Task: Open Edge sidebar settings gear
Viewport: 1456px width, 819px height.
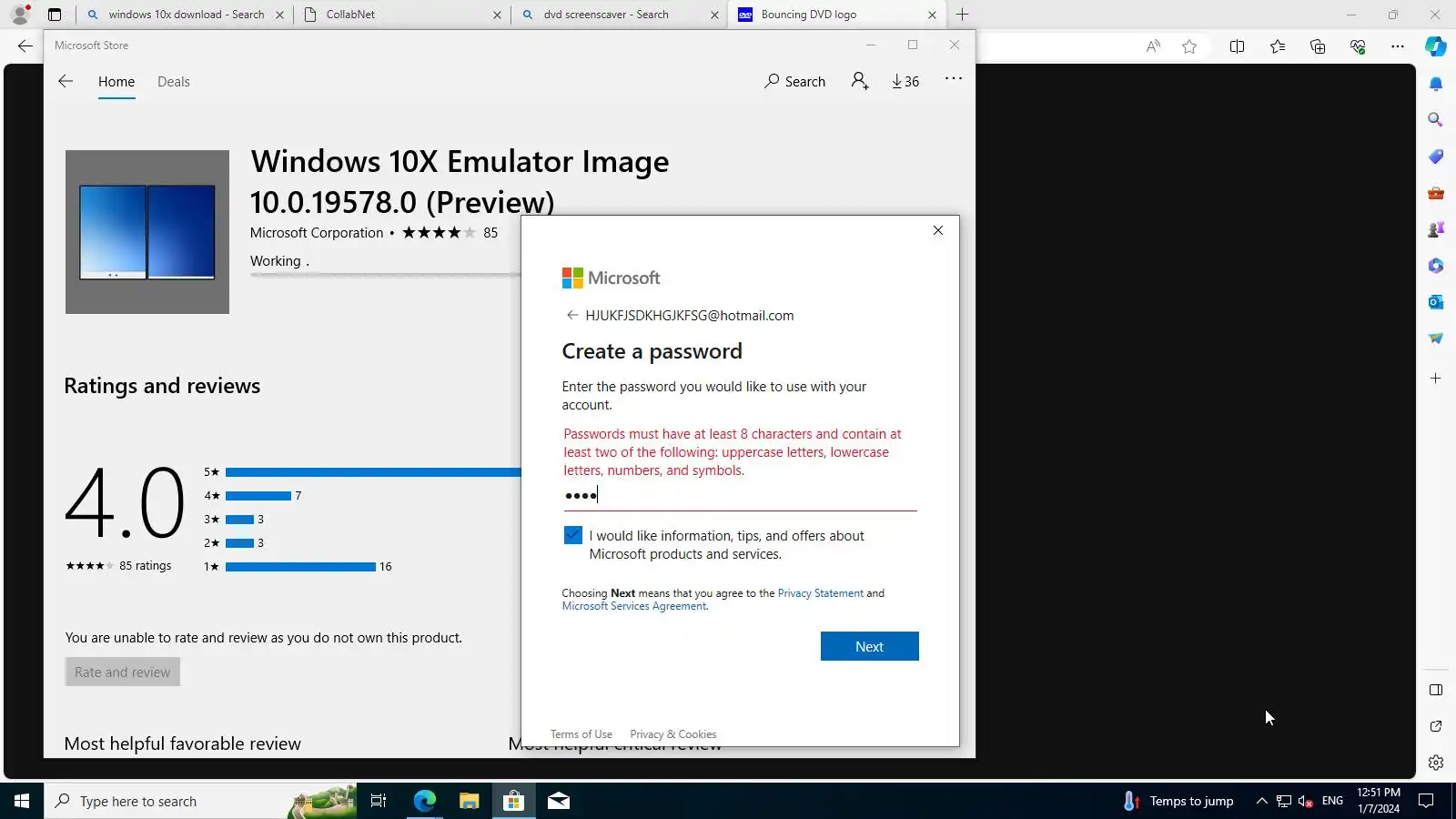Action: (x=1436, y=763)
